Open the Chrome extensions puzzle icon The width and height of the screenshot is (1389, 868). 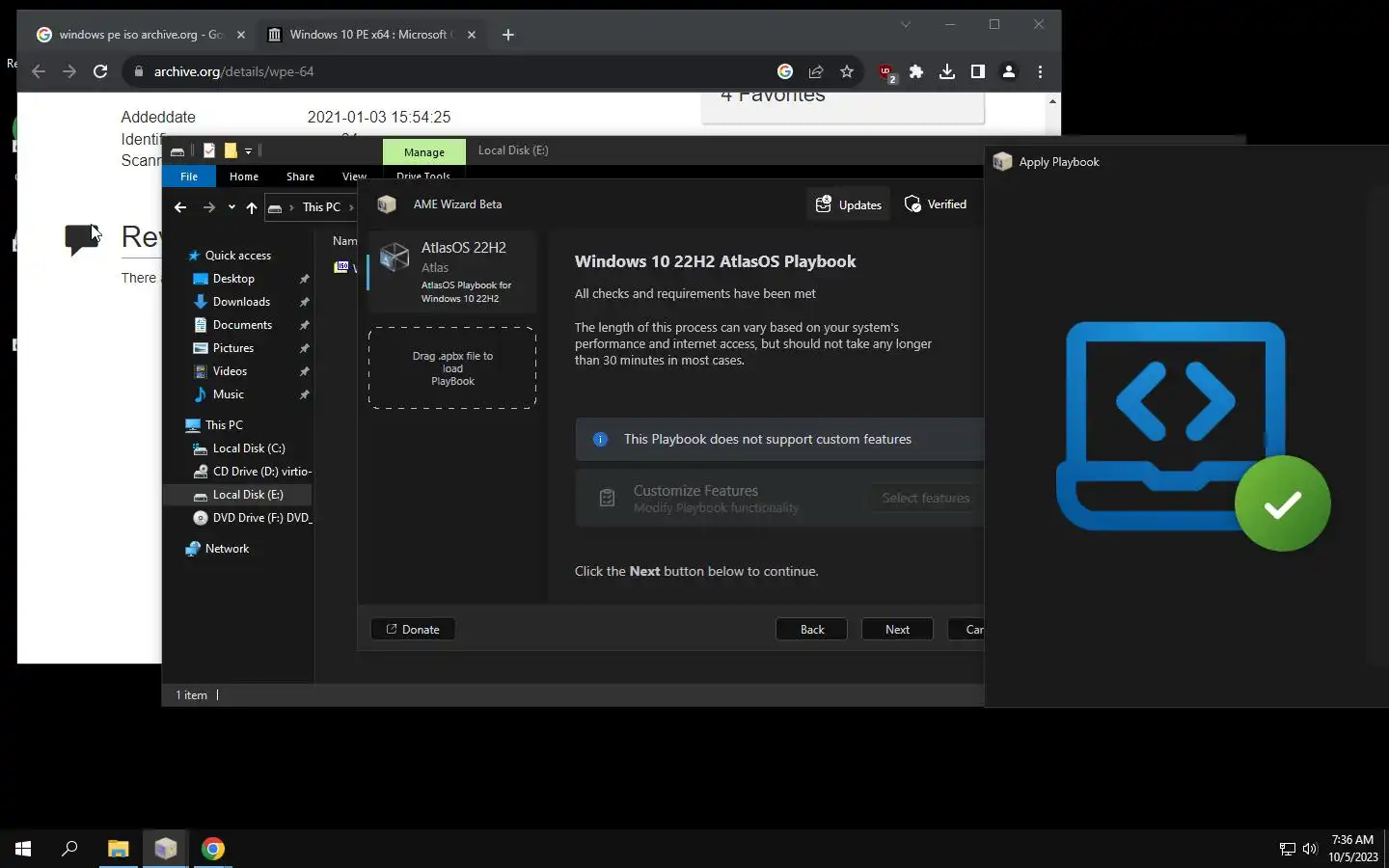(x=916, y=71)
